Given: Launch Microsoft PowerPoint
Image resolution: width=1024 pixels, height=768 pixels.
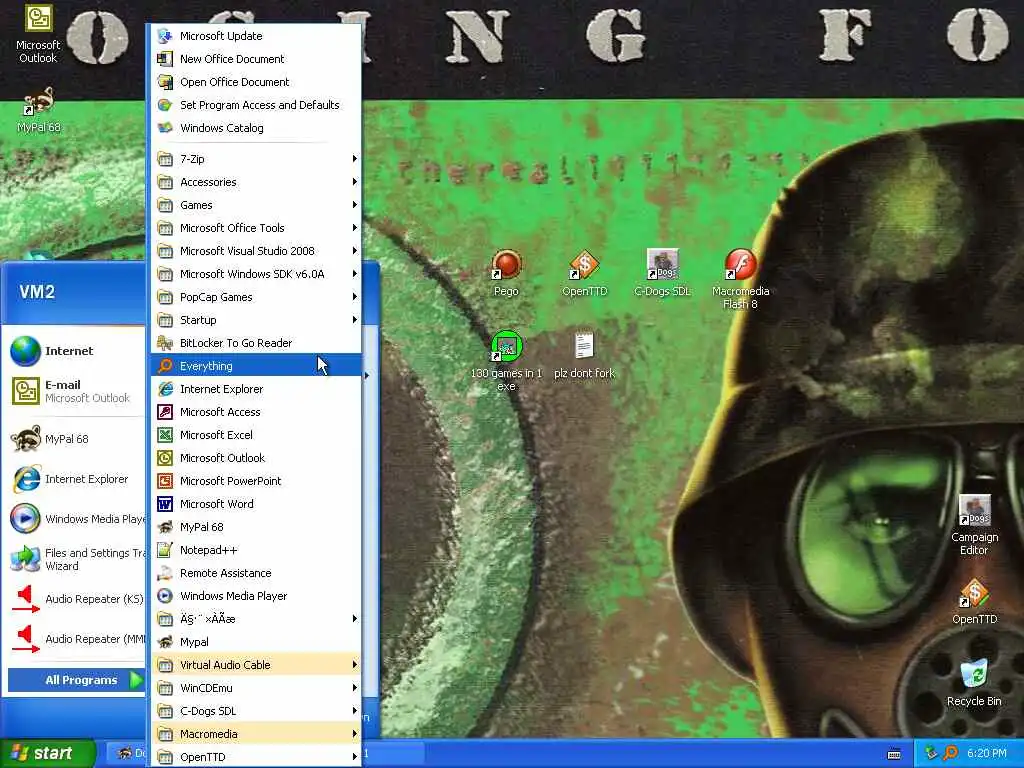Looking at the screenshot, I should 256,481.
